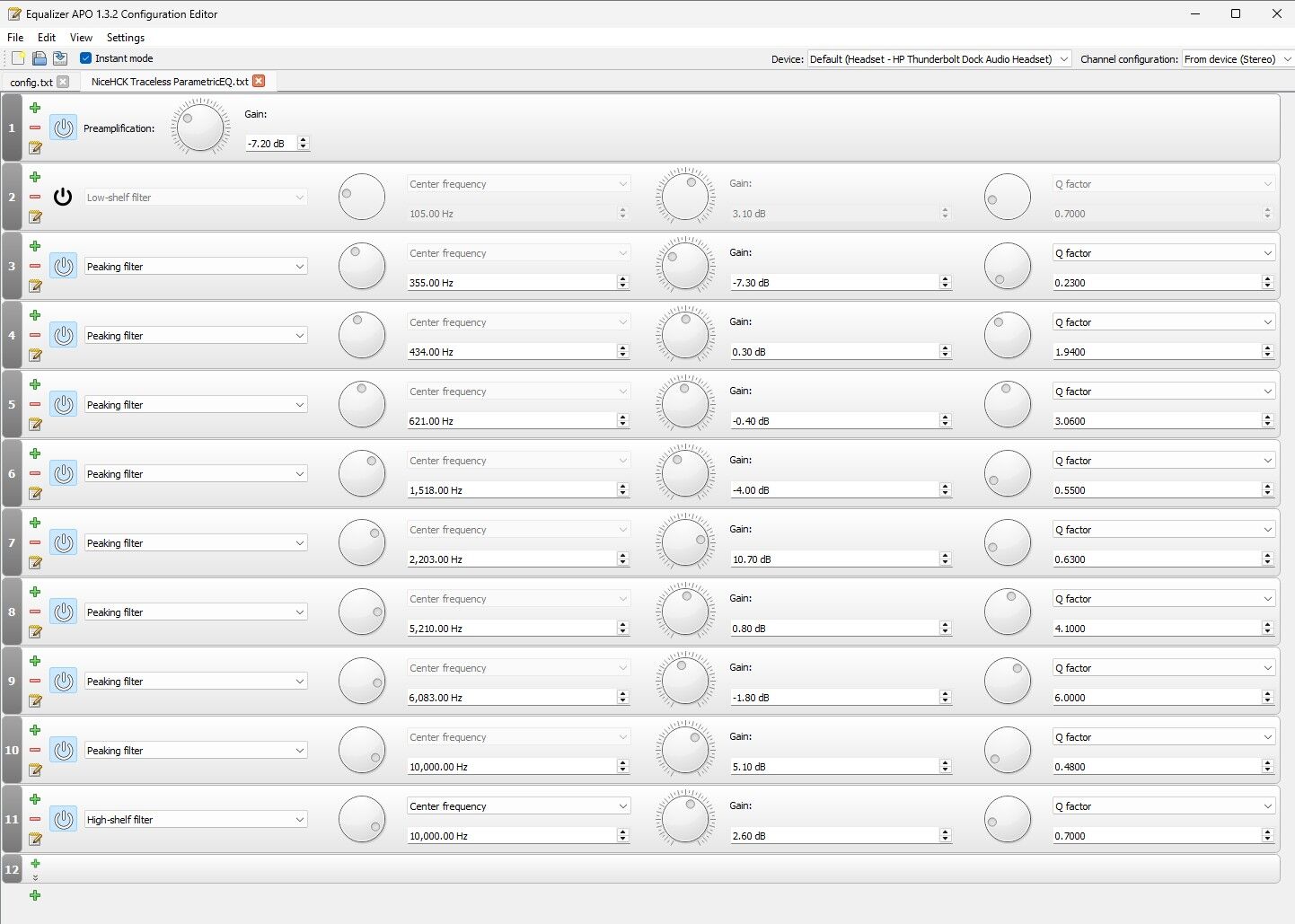
Task: Open the Edit menu
Action: click(47, 38)
